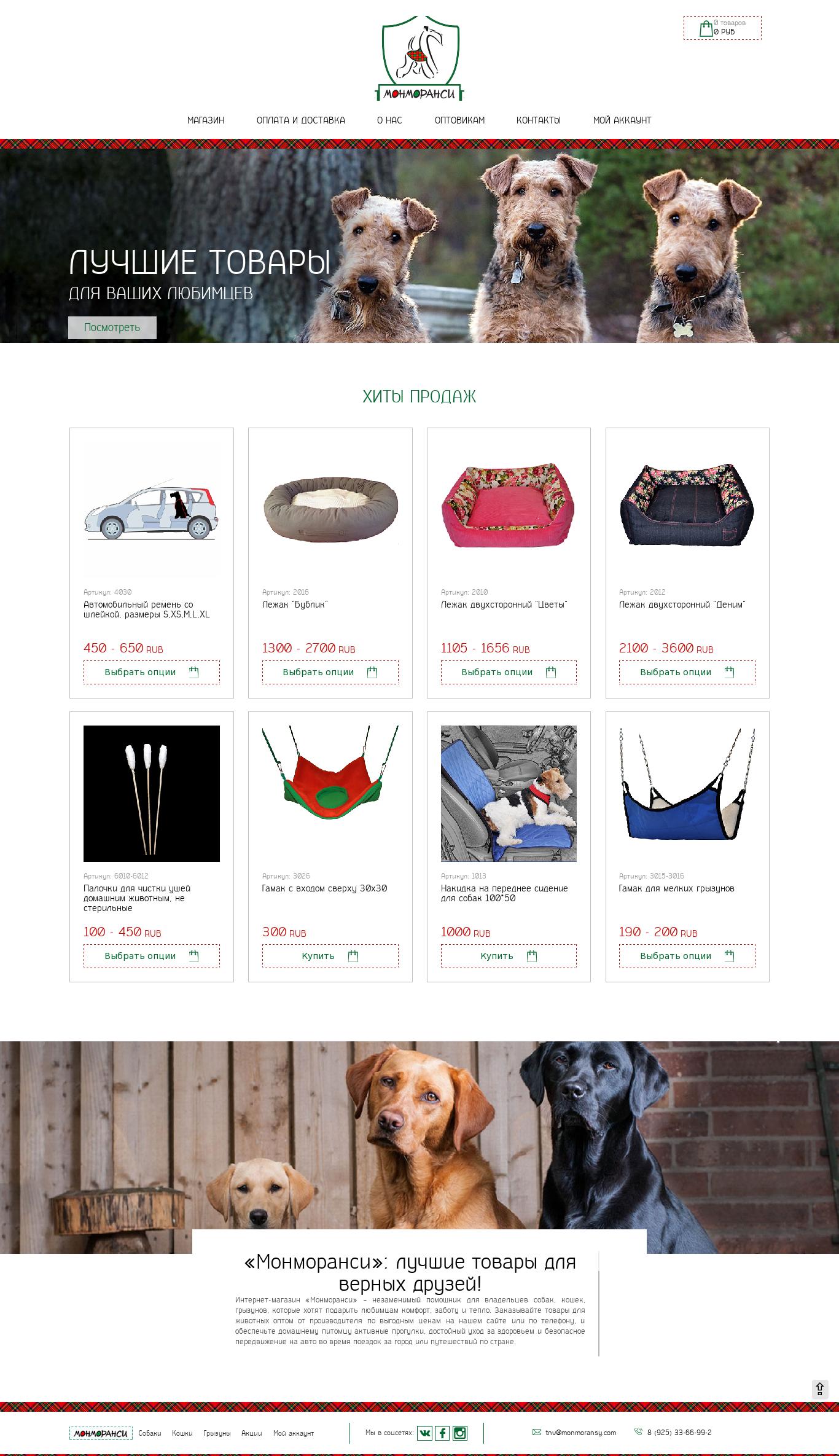Open the Контакты menu item
839x1456 pixels.
pos(539,120)
